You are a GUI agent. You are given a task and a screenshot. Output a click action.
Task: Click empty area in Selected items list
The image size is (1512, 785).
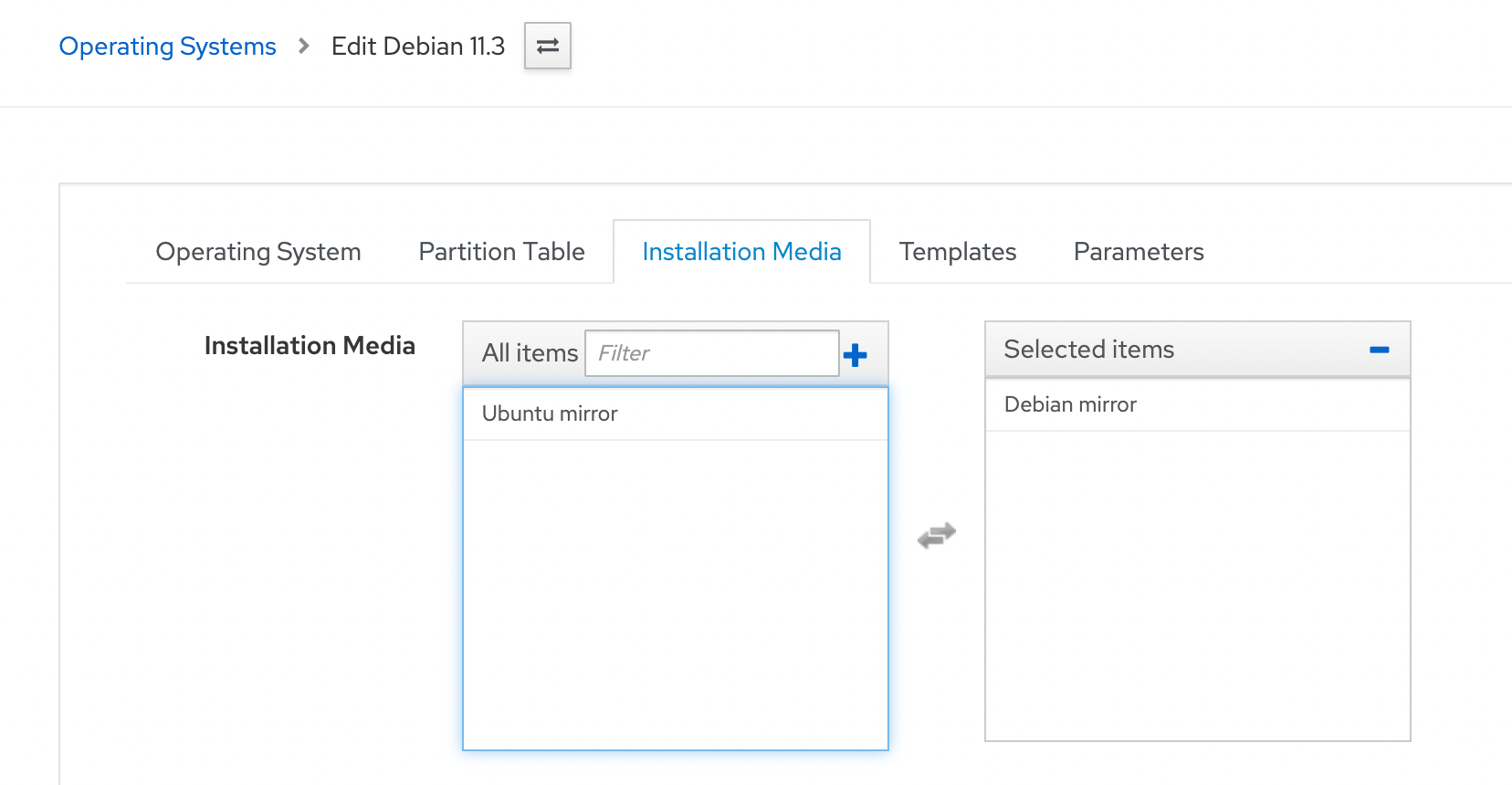(x=1198, y=584)
